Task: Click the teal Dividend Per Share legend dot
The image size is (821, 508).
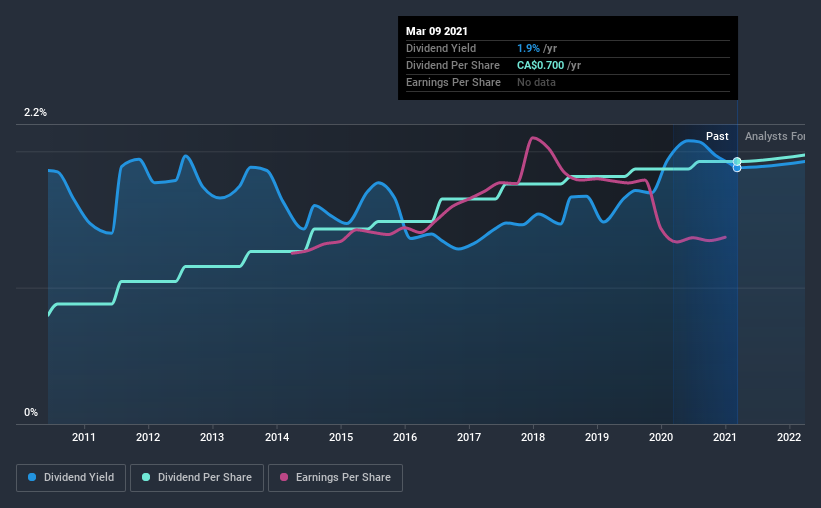Action: (x=146, y=477)
